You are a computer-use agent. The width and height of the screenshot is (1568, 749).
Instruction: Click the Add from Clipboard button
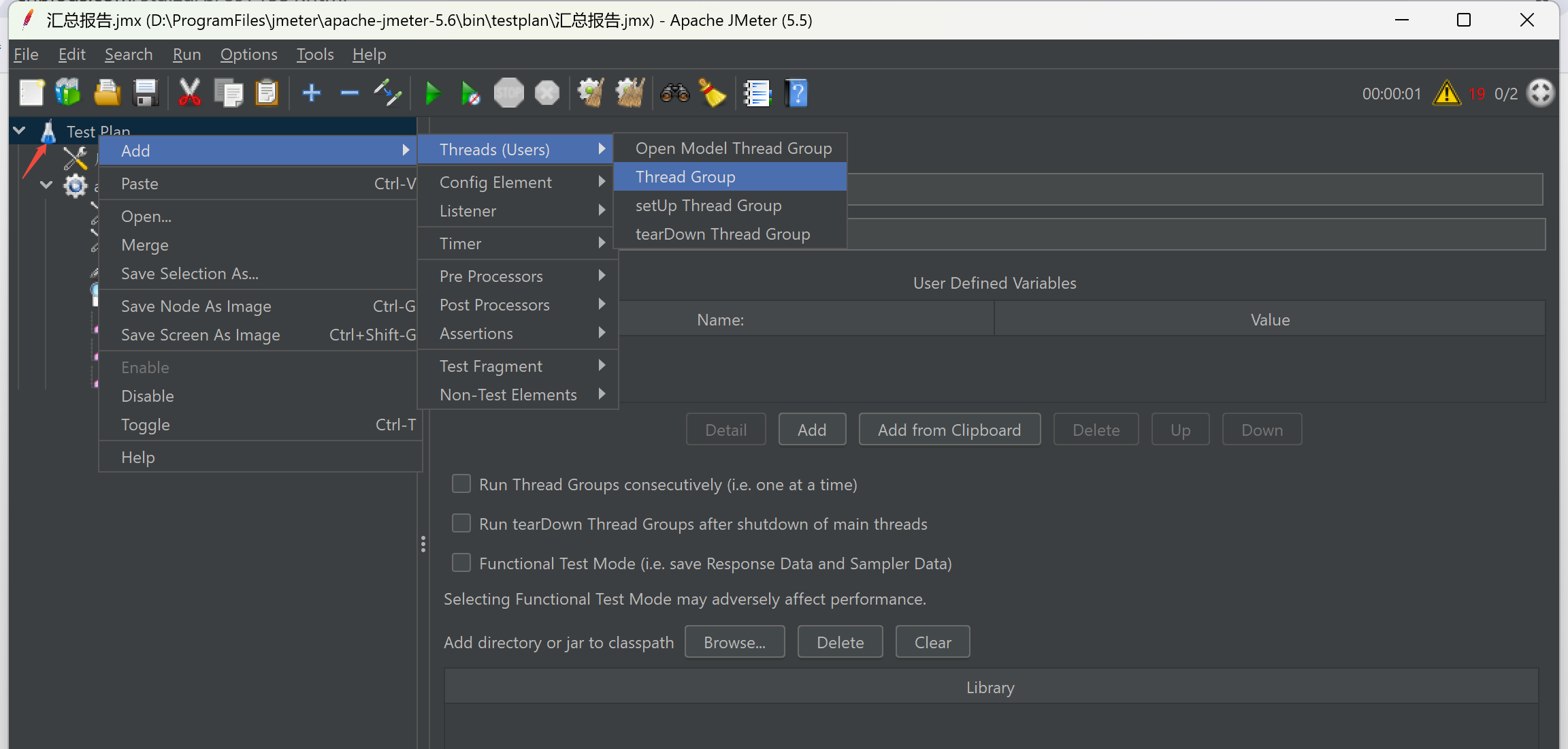pyautogui.click(x=949, y=430)
